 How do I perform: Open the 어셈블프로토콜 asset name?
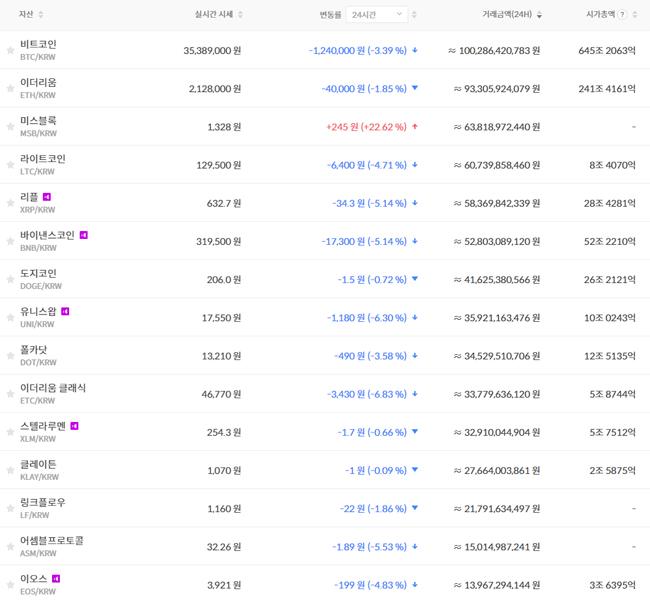pyautogui.click(x=52, y=540)
